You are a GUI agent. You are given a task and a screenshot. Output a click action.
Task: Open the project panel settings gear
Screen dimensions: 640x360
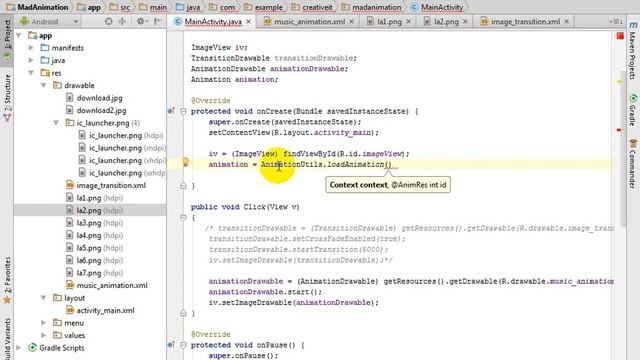click(x=141, y=21)
